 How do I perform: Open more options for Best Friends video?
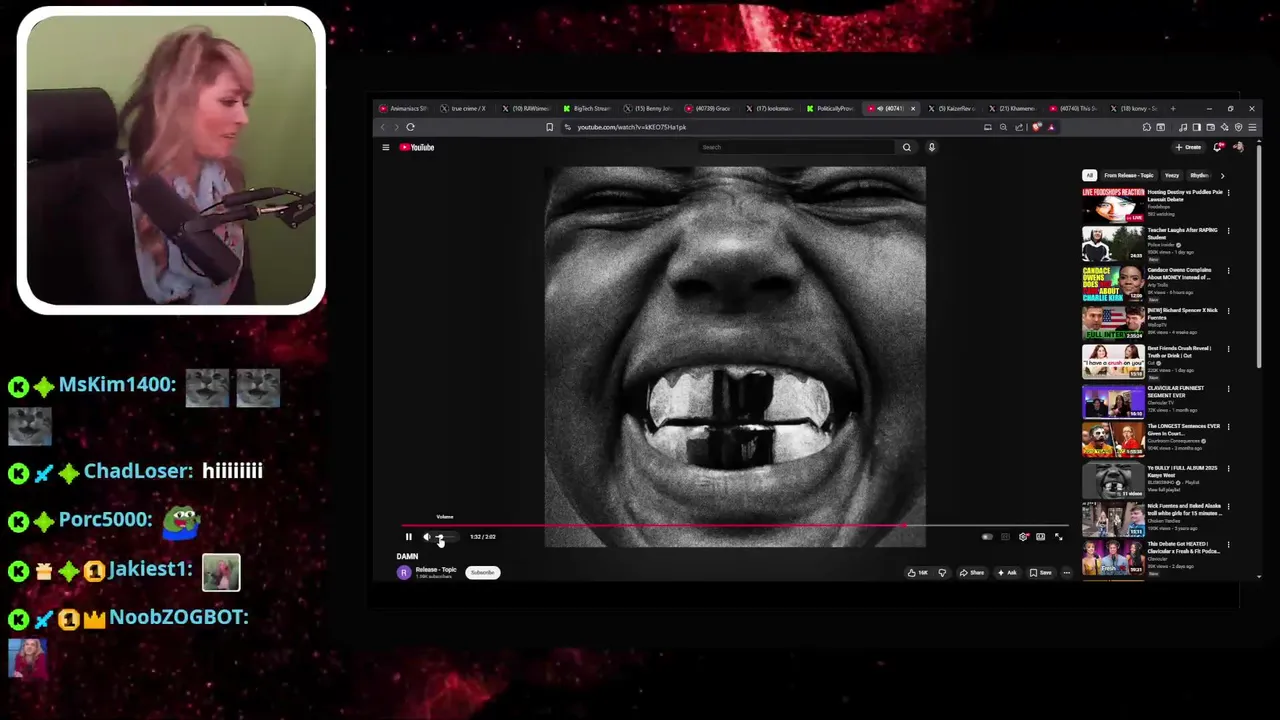[1228, 349]
